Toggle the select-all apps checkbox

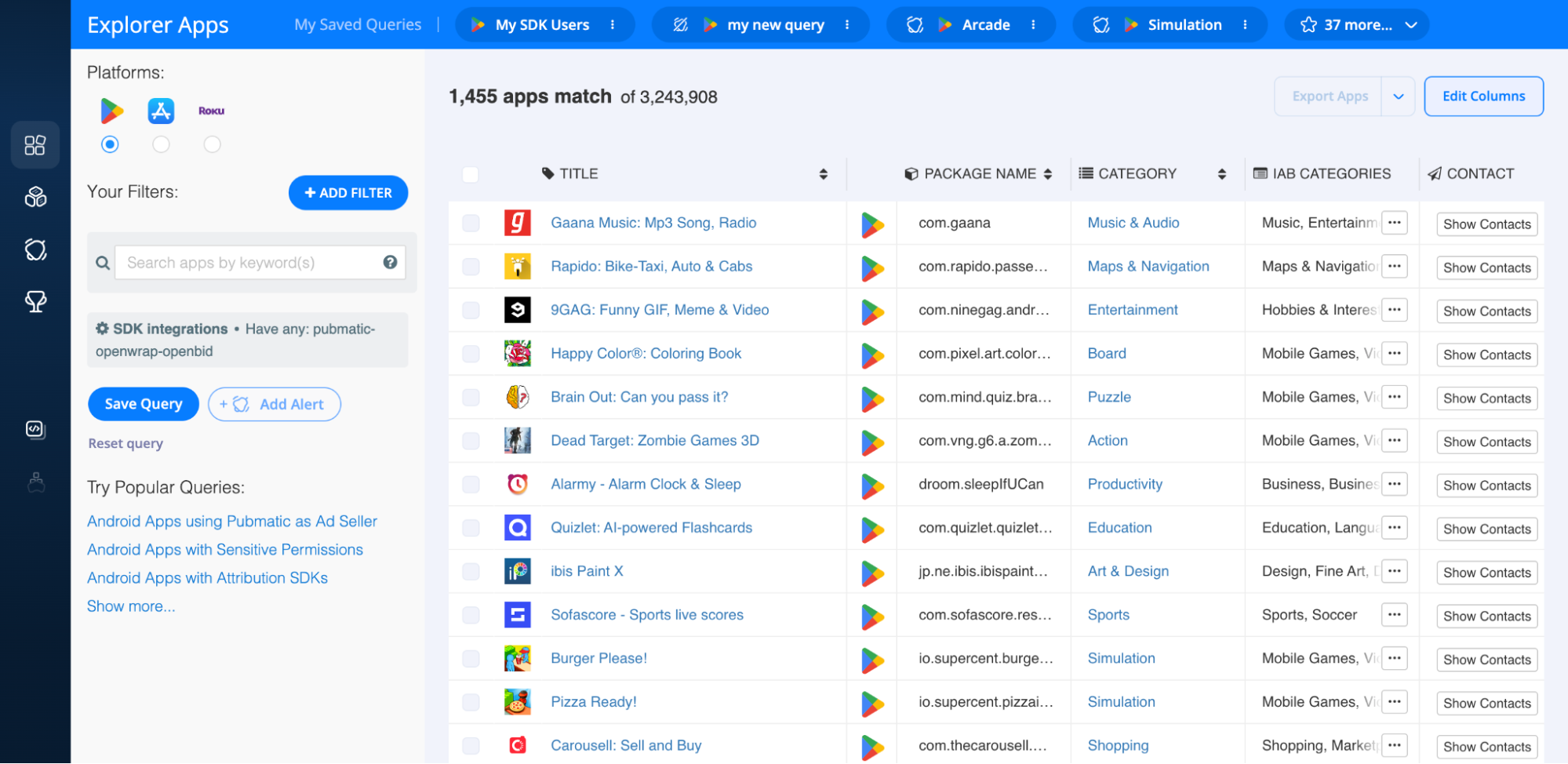[x=471, y=174]
